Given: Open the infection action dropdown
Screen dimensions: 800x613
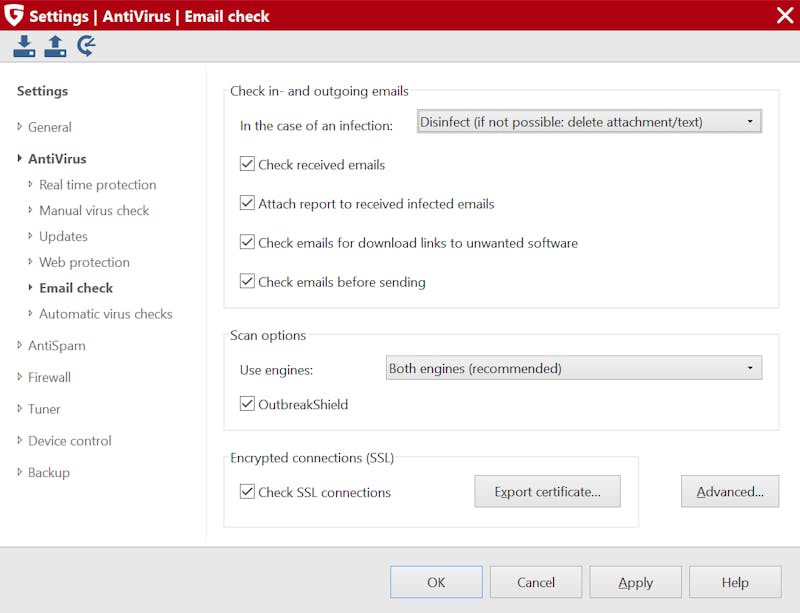Looking at the screenshot, I should [589, 121].
